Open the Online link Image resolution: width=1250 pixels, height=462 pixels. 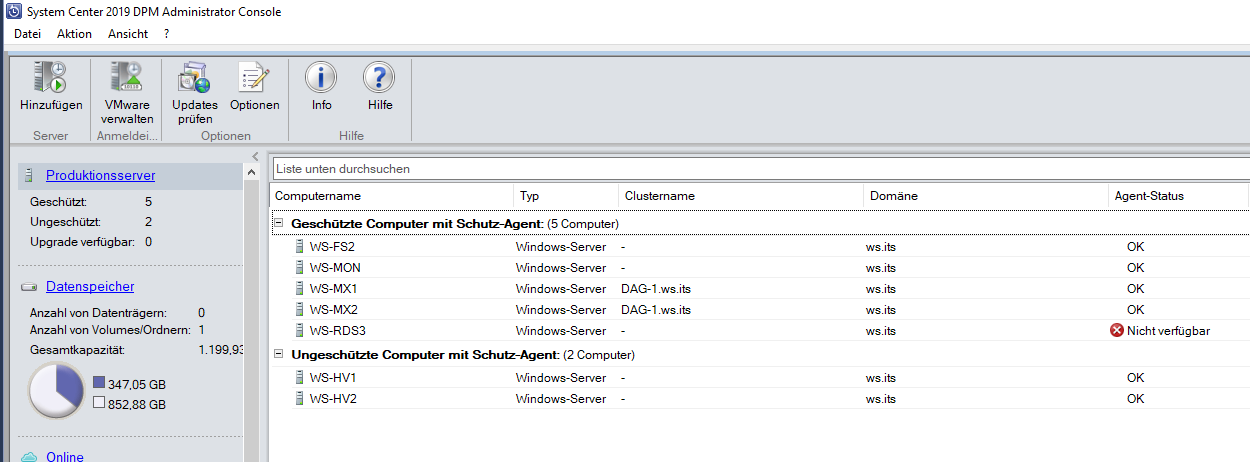[65, 456]
